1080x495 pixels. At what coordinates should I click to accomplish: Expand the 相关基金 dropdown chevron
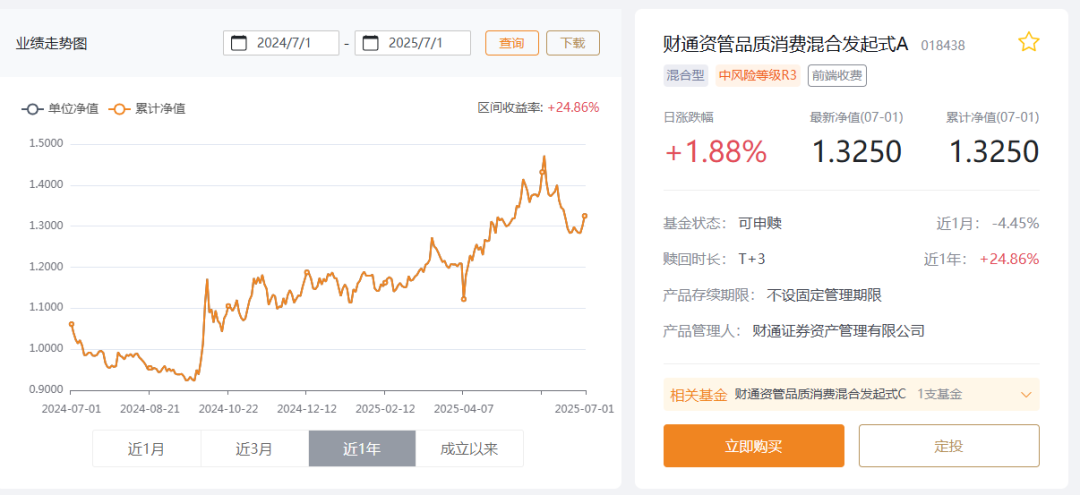tap(1025, 394)
